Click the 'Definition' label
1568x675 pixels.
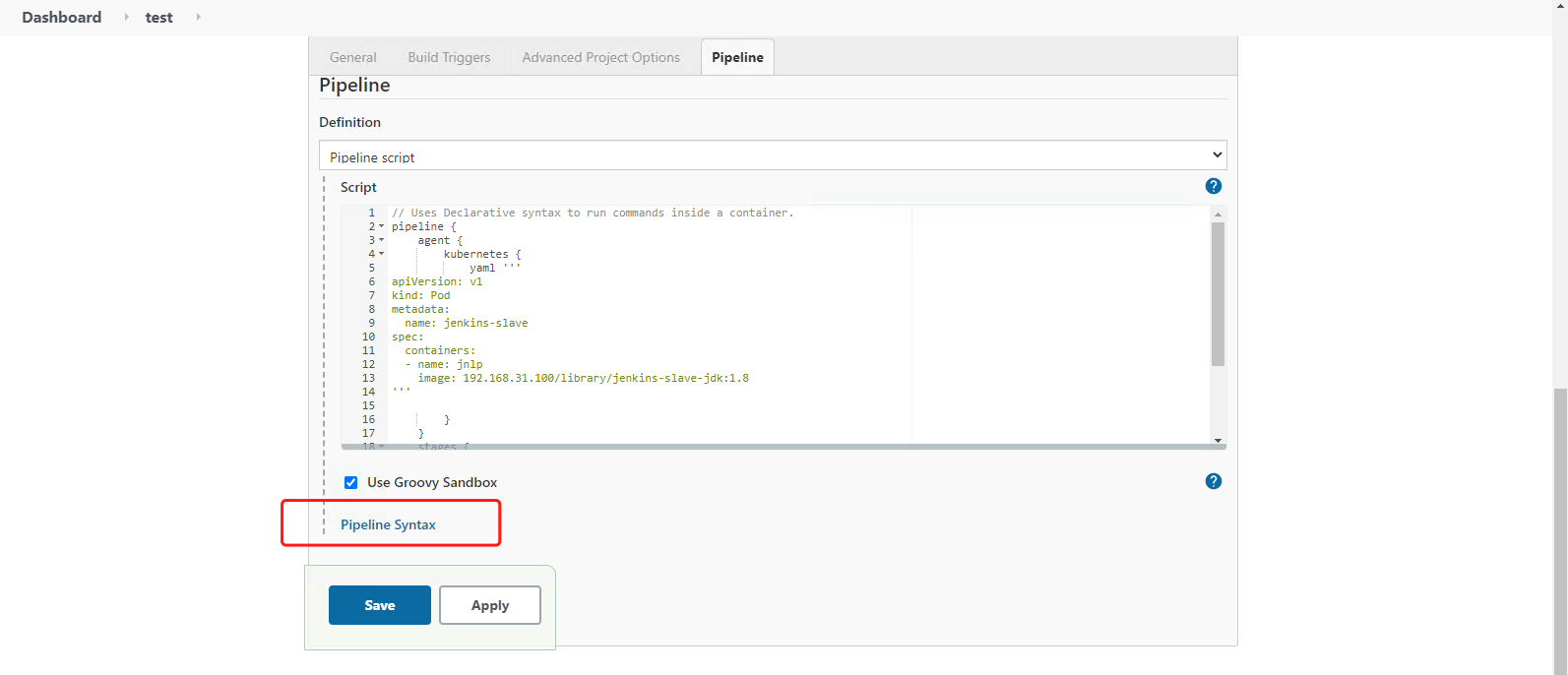349,122
